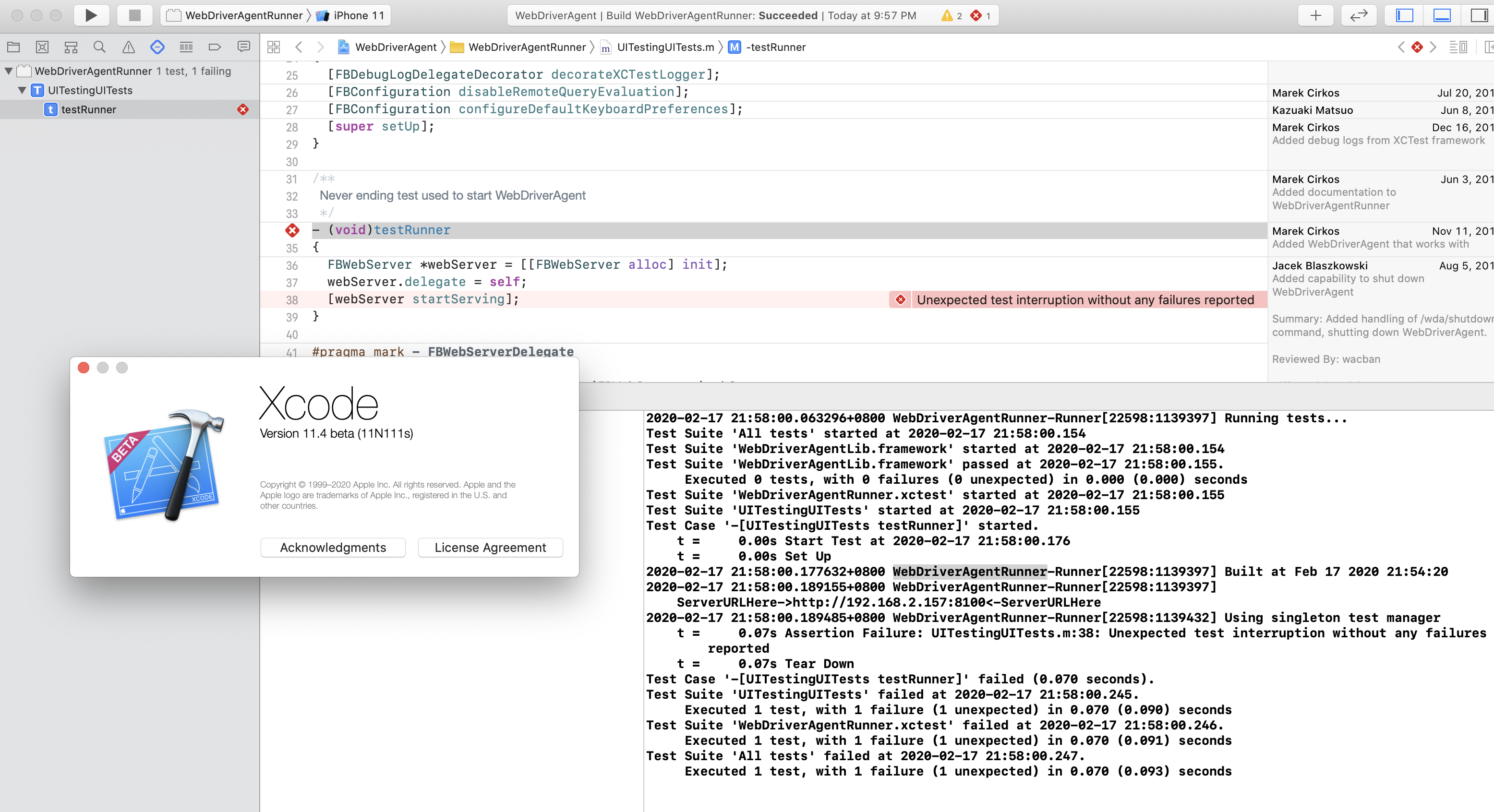
Task: Show the Test navigator diamond icon
Action: 157,47
